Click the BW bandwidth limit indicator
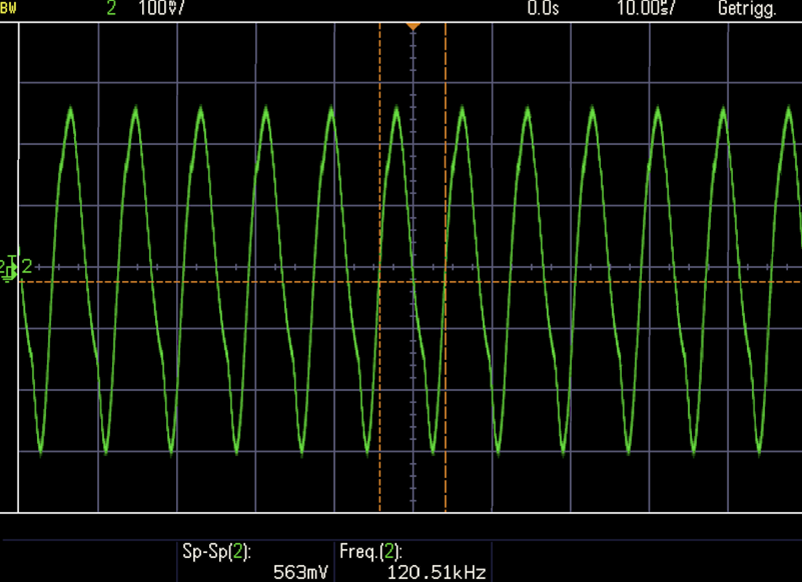802x582 pixels. (10, 8)
